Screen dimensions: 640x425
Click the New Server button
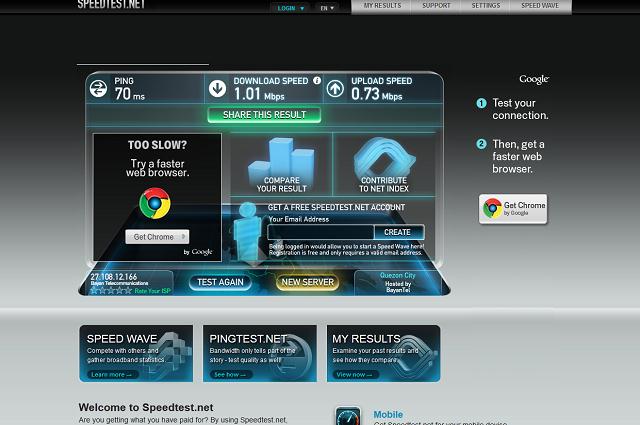tap(308, 282)
